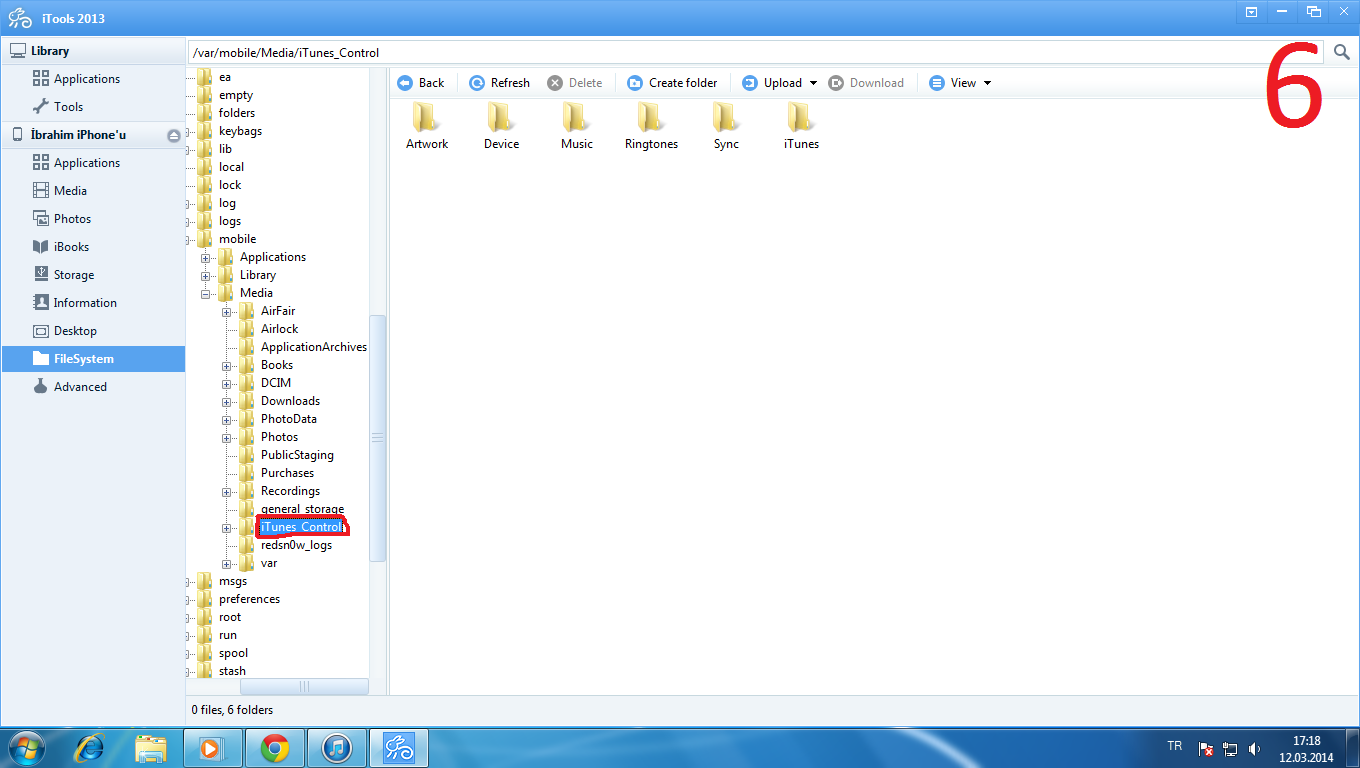Select FileSystem in sidebar

pyautogui.click(x=93, y=359)
